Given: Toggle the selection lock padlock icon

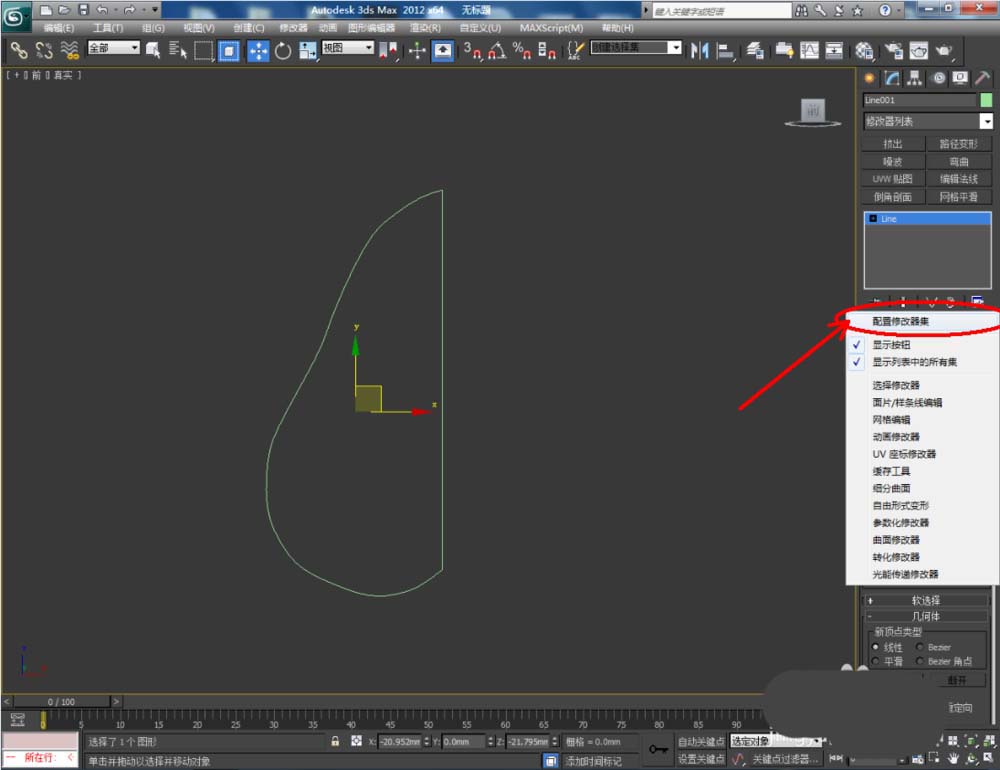Looking at the screenshot, I should click(x=335, y=742).
